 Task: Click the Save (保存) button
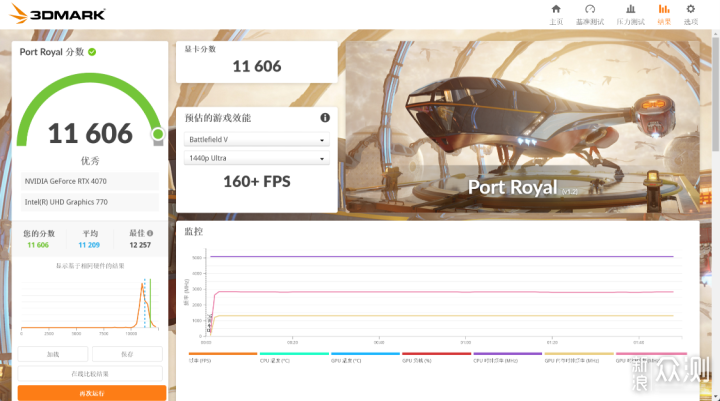127,354
